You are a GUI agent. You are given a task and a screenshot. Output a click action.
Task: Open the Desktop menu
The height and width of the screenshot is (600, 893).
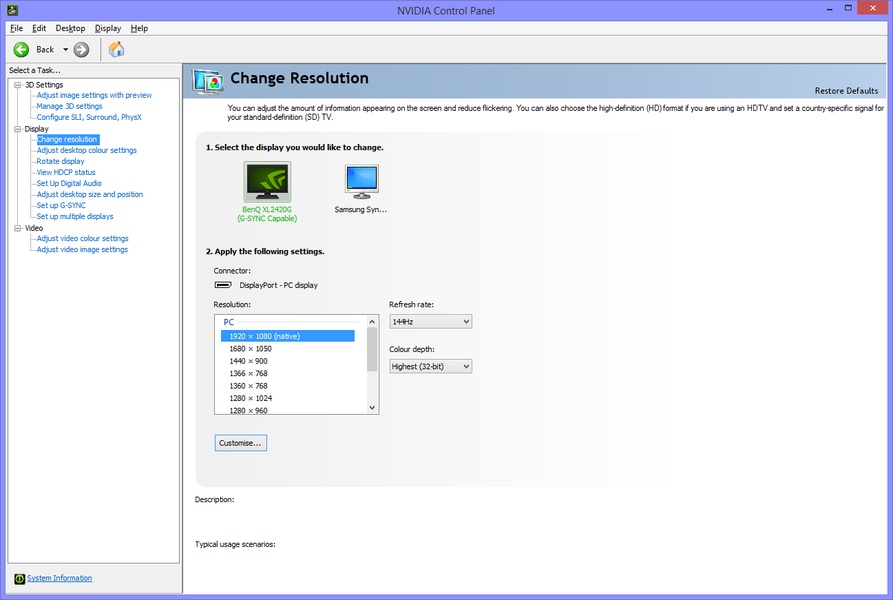point(70,28)
